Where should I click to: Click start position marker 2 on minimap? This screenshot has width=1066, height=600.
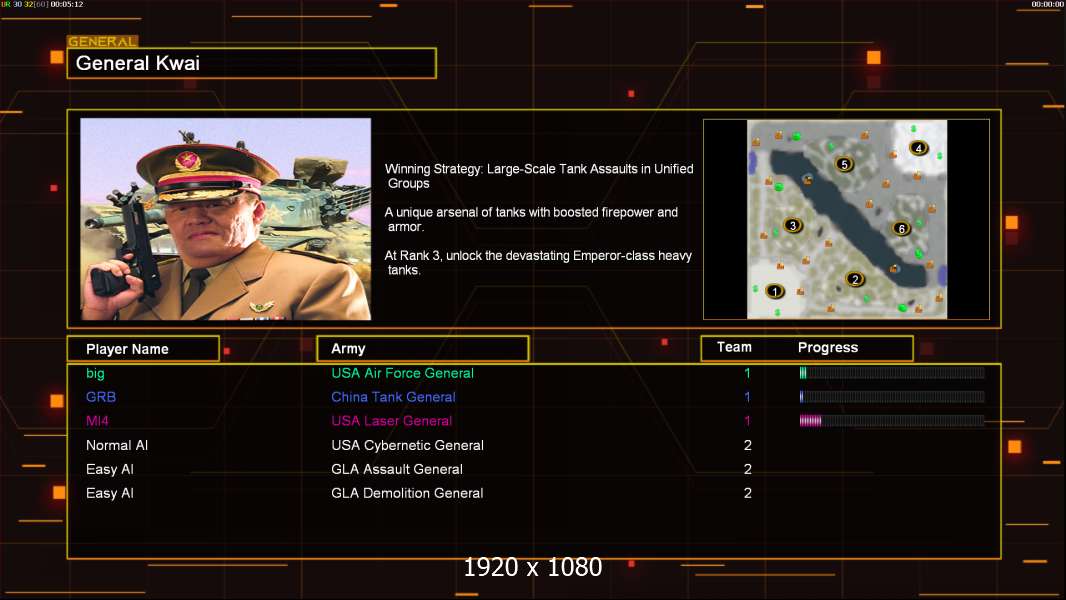[x=855, y=279]
